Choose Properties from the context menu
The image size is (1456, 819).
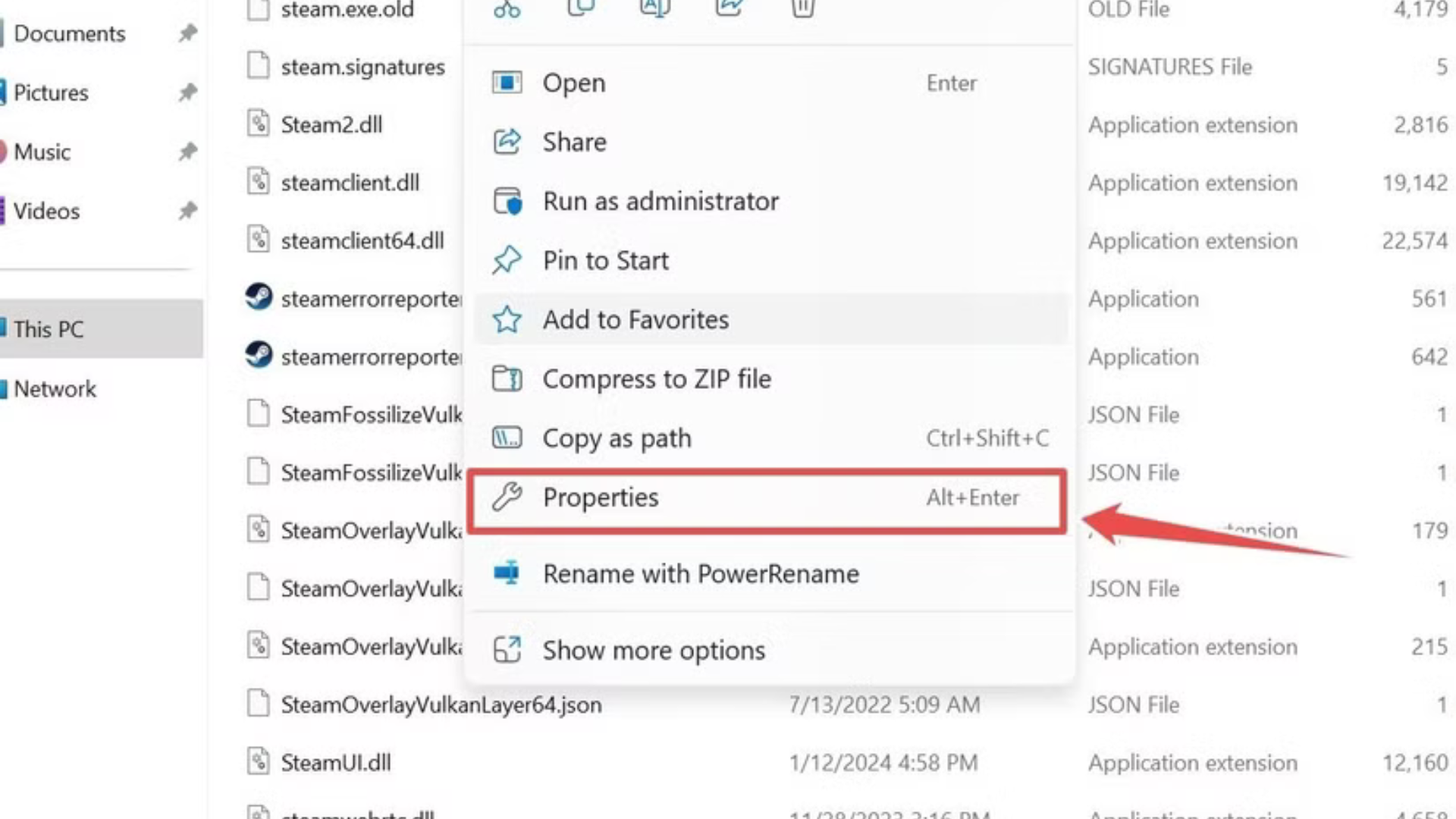pos(600,497)
